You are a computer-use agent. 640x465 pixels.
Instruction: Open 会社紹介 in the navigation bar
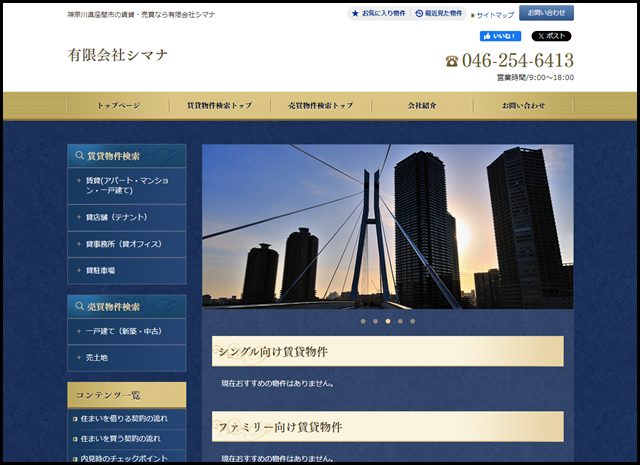(x=422, y=105)
